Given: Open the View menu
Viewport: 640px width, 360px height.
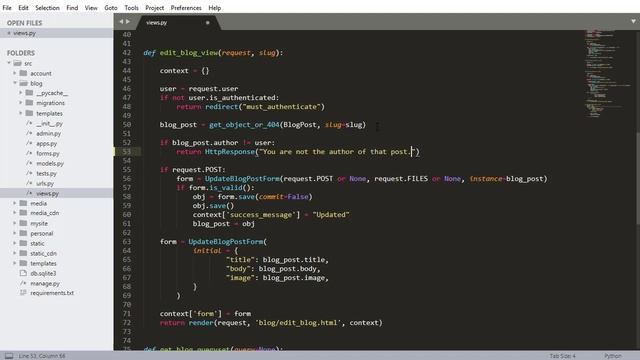Looking at the screenshot, I should pos(91,8).
